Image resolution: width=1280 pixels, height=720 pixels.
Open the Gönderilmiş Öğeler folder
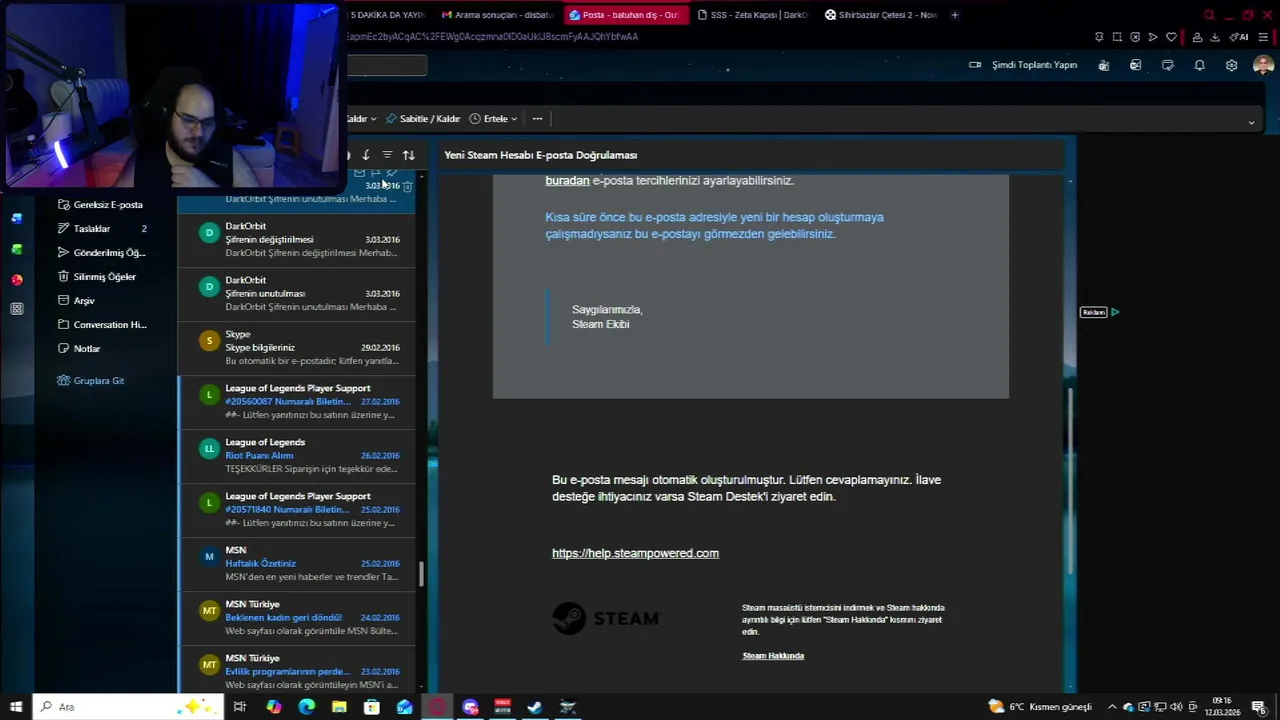[x=100, y=253]
